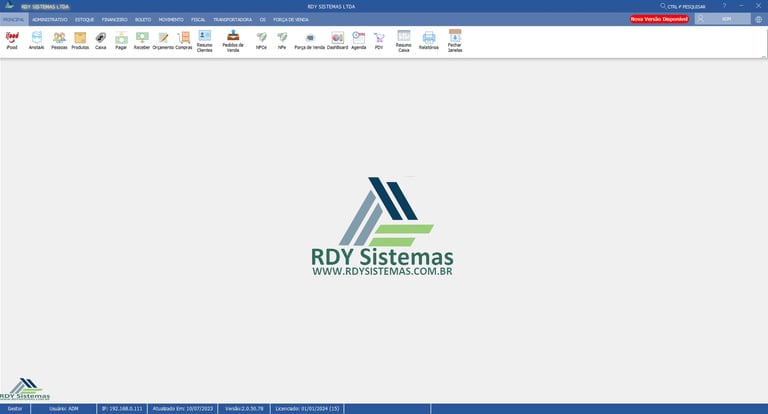Open the Relatórios printer icon
Image resolution: width=768 pixels, height=414 pixels.
click(x=429, y=40)
